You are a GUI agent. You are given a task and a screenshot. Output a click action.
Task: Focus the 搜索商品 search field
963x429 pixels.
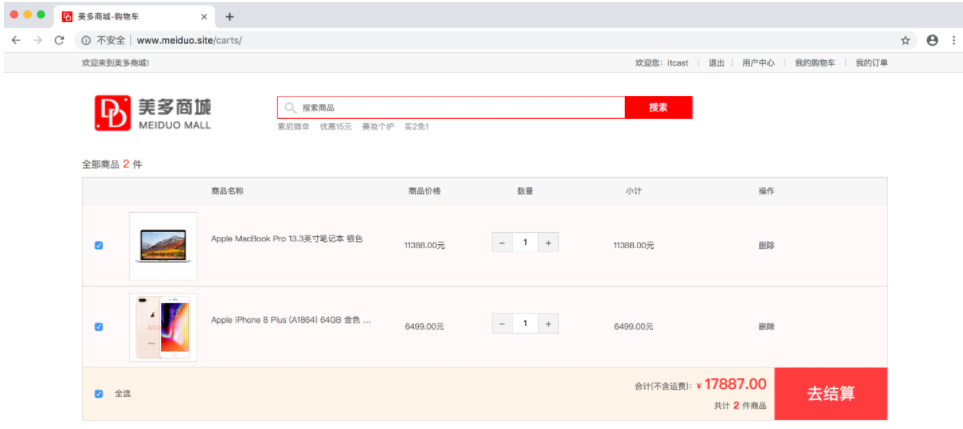pos(451,107)
